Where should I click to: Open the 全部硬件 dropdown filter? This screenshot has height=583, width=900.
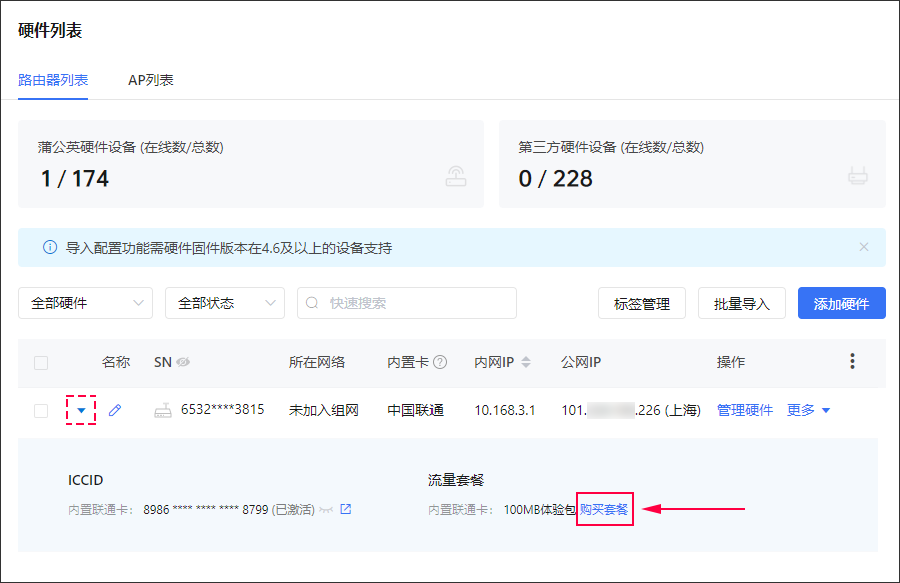click(85, 303)
